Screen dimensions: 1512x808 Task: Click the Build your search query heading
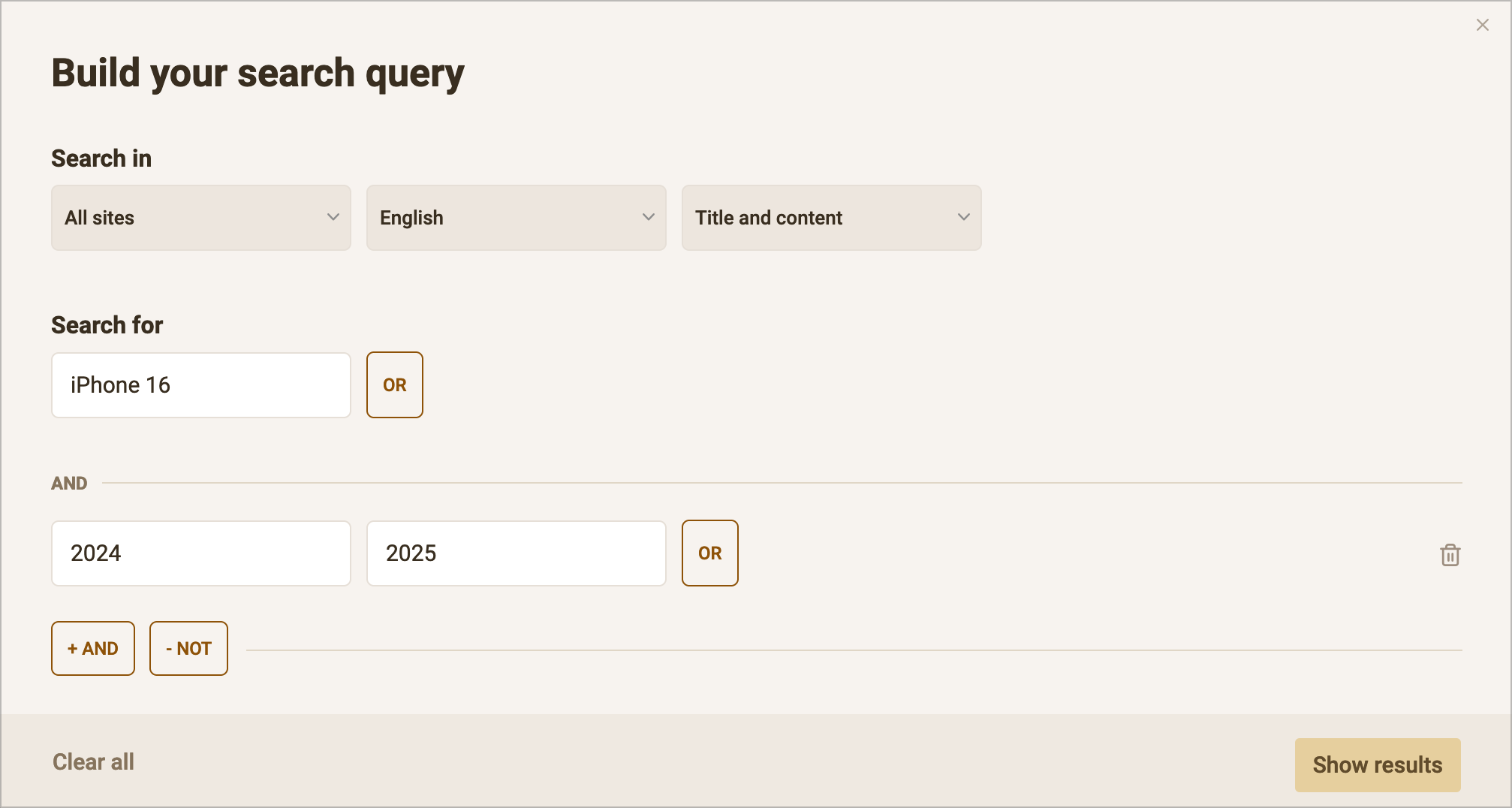[258, 72]
